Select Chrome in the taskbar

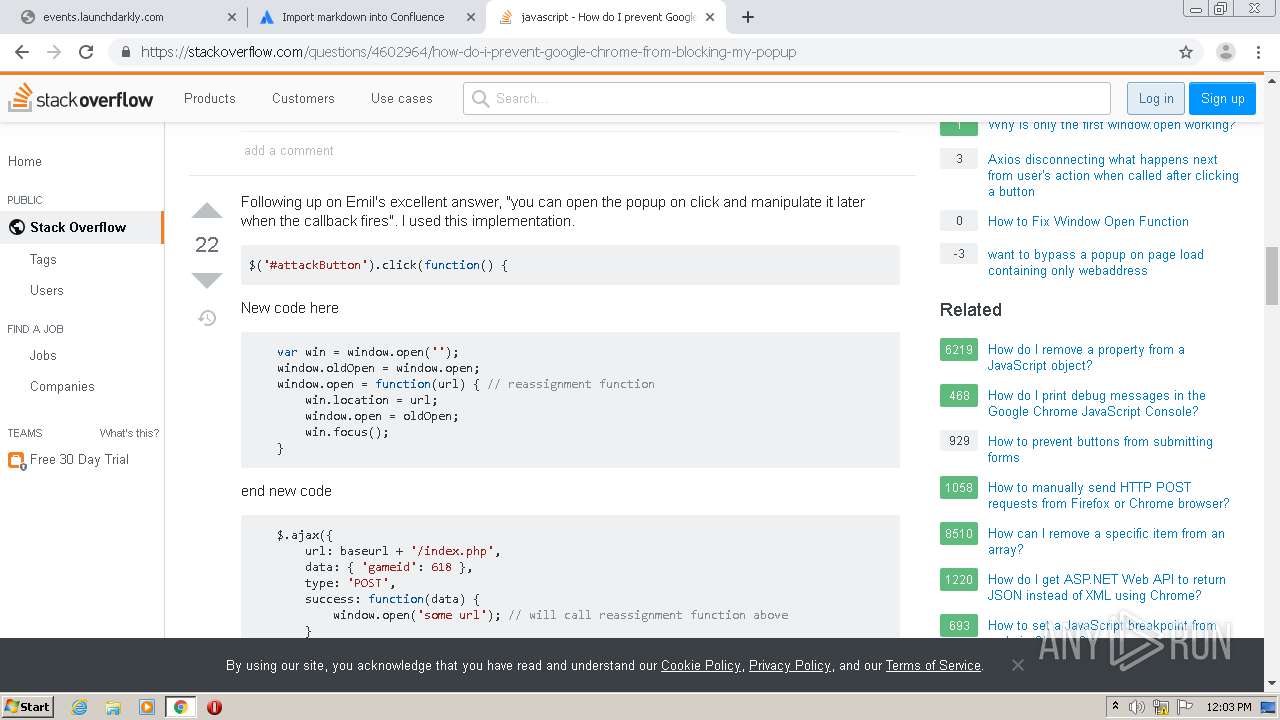coord(180,707)
